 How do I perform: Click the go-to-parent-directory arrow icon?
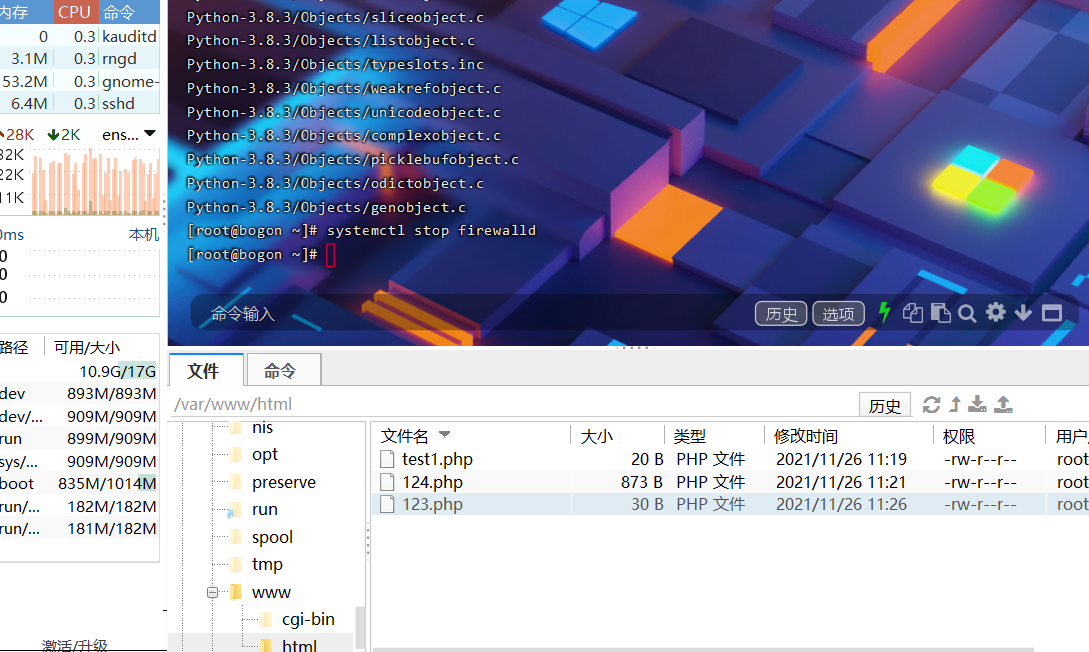pos(955,404)
